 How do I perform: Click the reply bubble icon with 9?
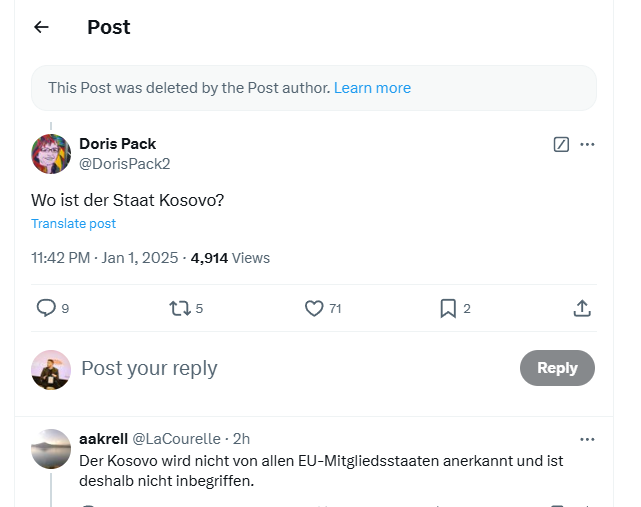click(46, 309)
